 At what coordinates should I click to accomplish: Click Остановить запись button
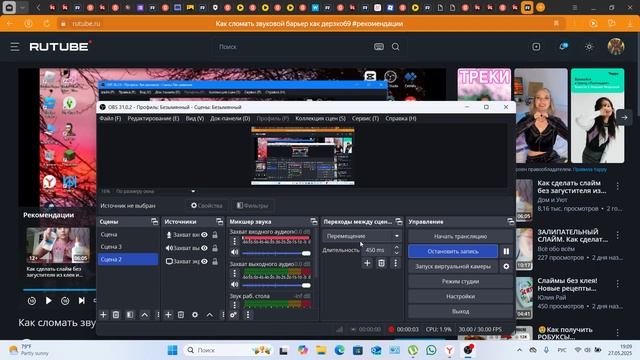click(x=453, y=251)
